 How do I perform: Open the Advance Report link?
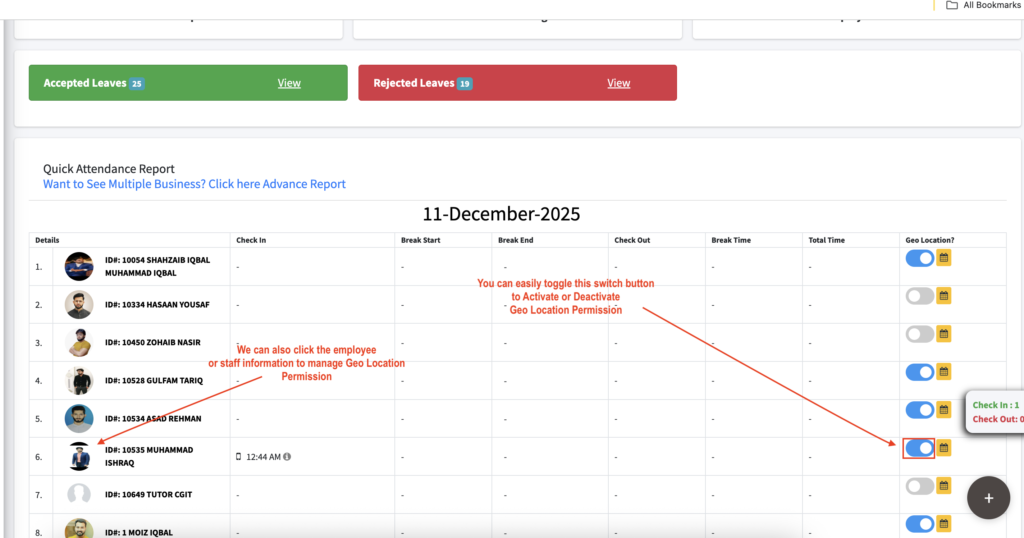tap(194, 184)
